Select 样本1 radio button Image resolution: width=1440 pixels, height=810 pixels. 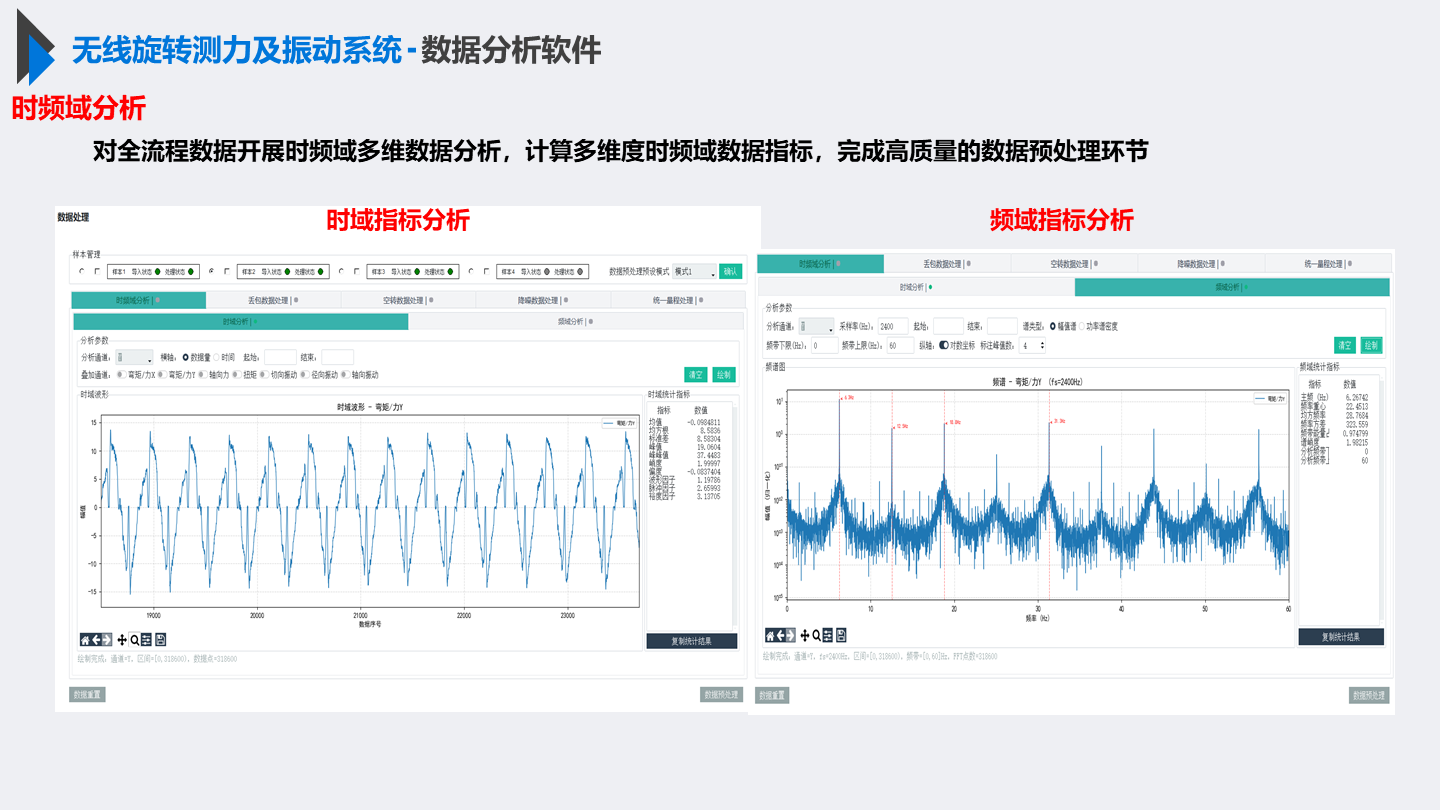(81, 271)
